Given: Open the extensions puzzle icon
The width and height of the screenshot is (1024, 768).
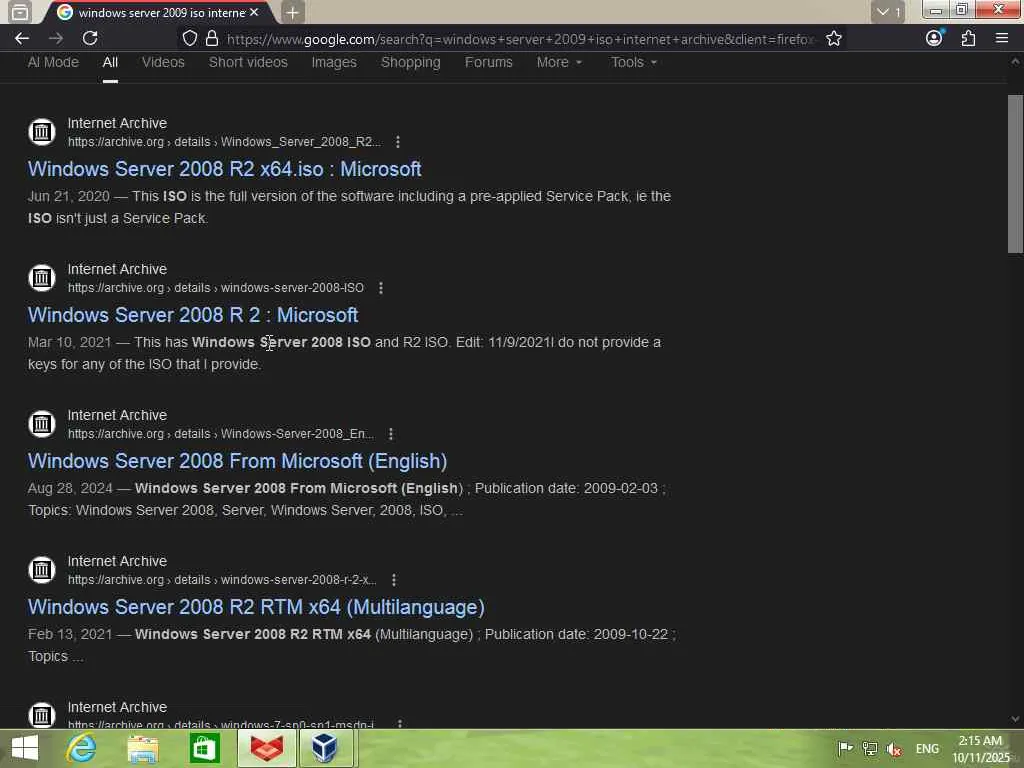Looking at the screenshot, I should pos(968,38).
